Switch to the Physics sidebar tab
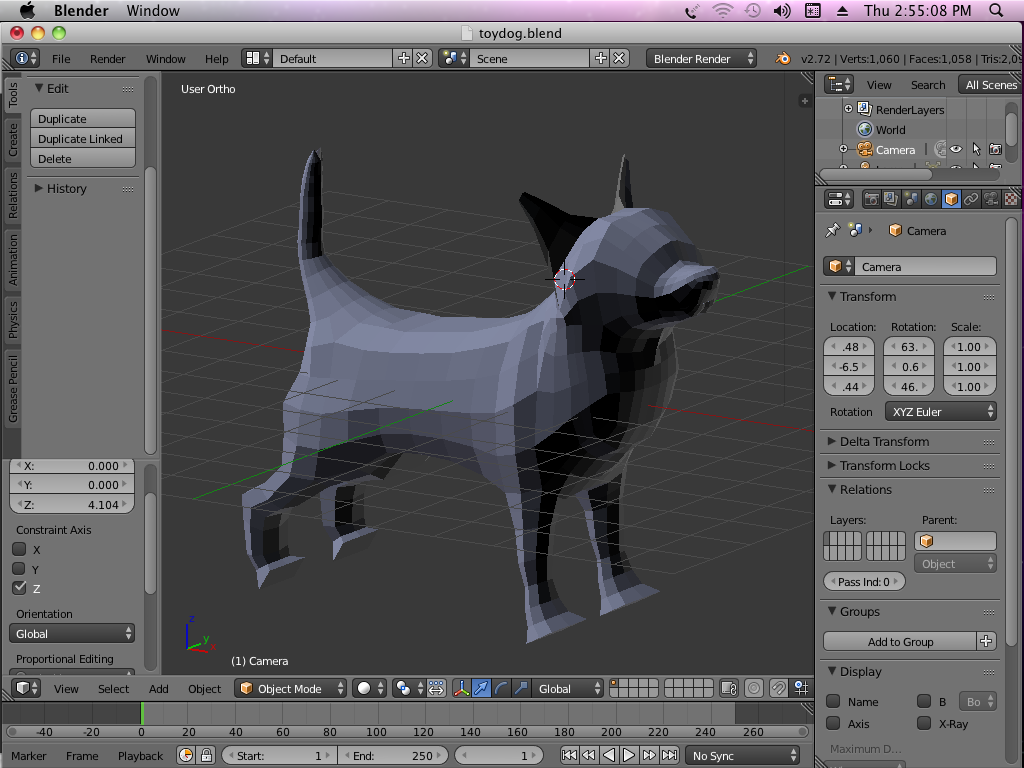The image size is (1024, 768). [13, 320]
